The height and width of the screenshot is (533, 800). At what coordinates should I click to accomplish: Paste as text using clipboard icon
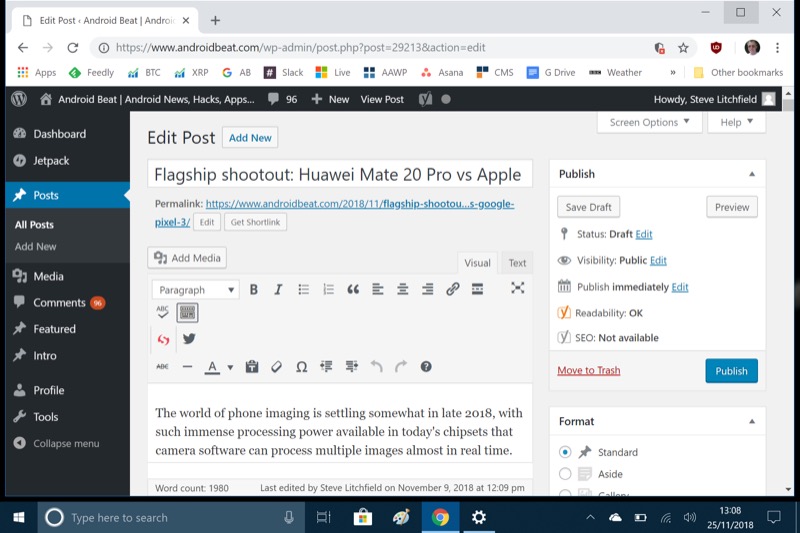coord(252,366)
